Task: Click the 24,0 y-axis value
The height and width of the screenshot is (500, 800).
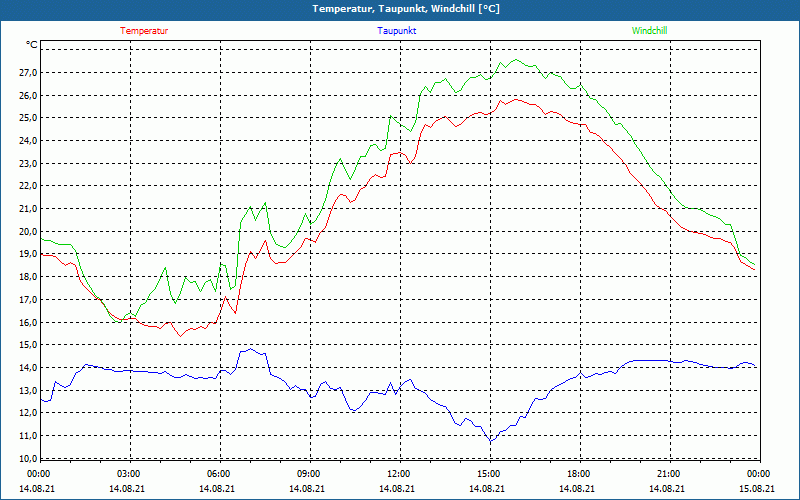Action: (x=29, y=141)
